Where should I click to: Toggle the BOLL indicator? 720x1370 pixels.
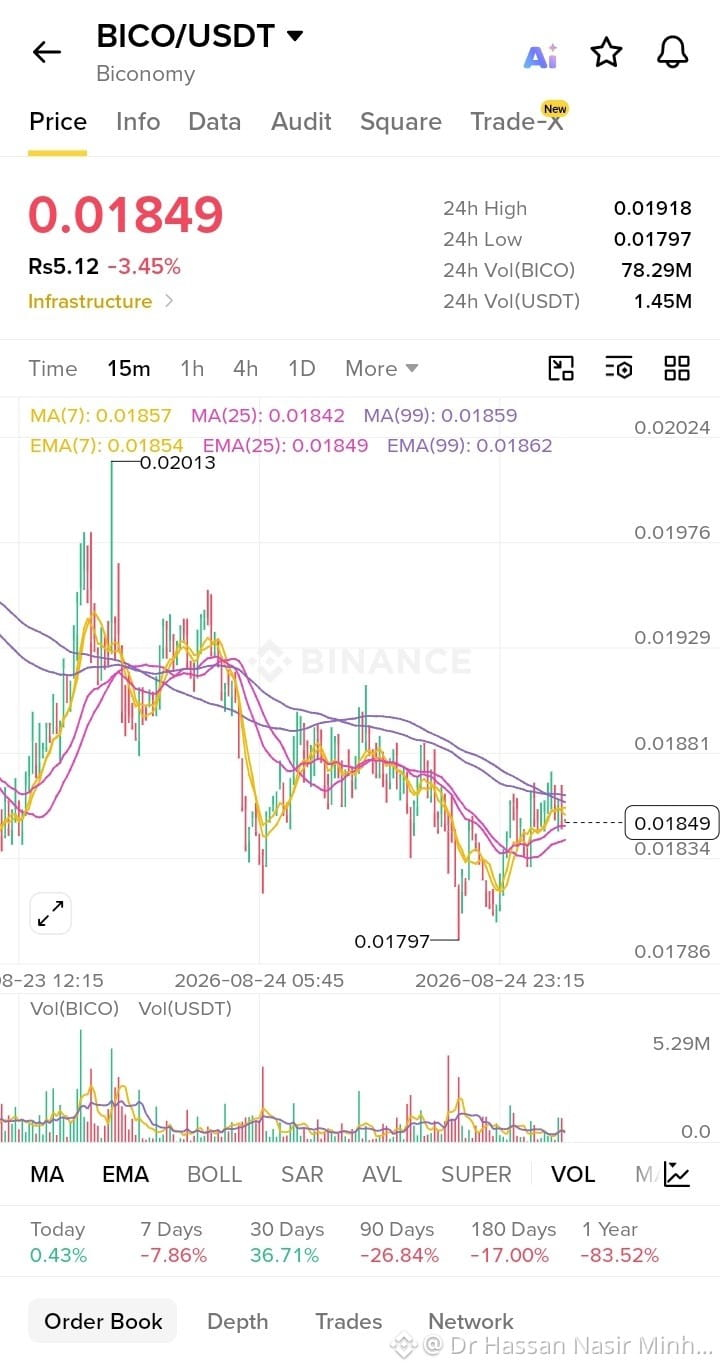pyautogui.click(x=215, y=1174)
